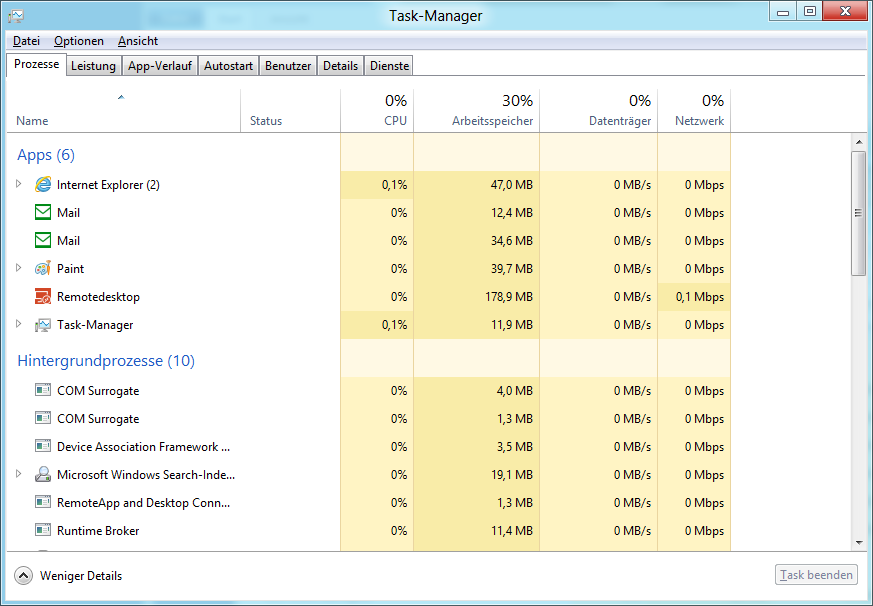Click the Paint palette icon
The height and width of the screenshot is (606, 873).
click(x=43, y=268)
